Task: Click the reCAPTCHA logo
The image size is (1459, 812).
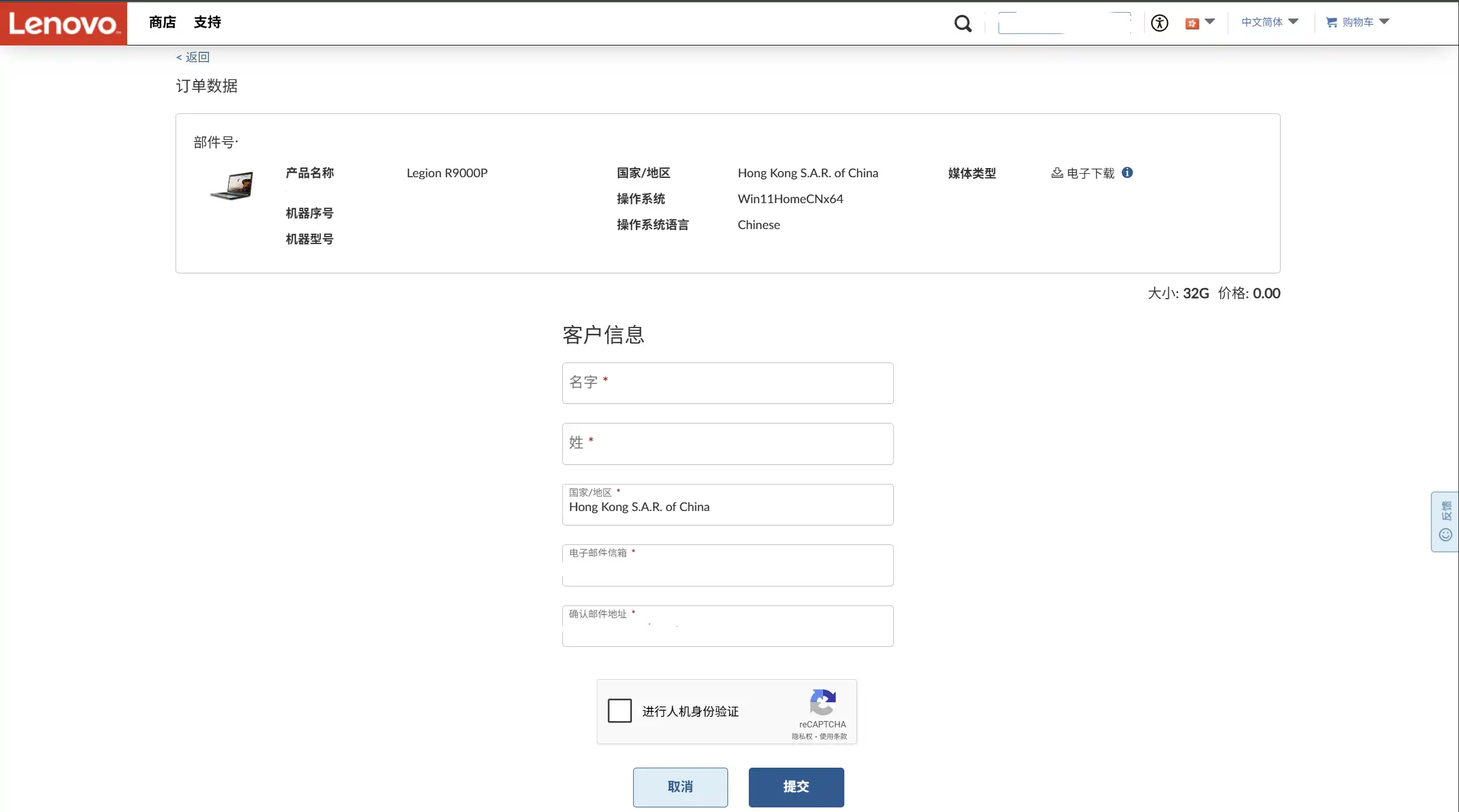Action: click(x=822, y=702)
